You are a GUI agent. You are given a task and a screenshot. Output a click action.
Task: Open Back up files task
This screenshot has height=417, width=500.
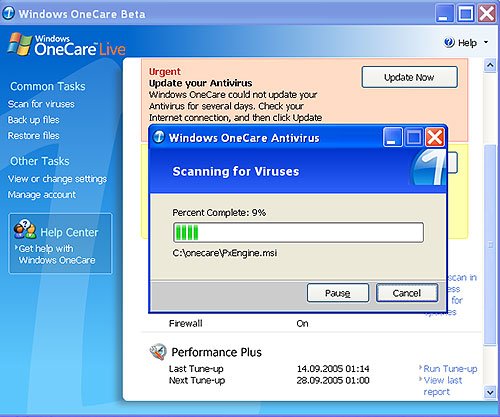pos(33,120)
